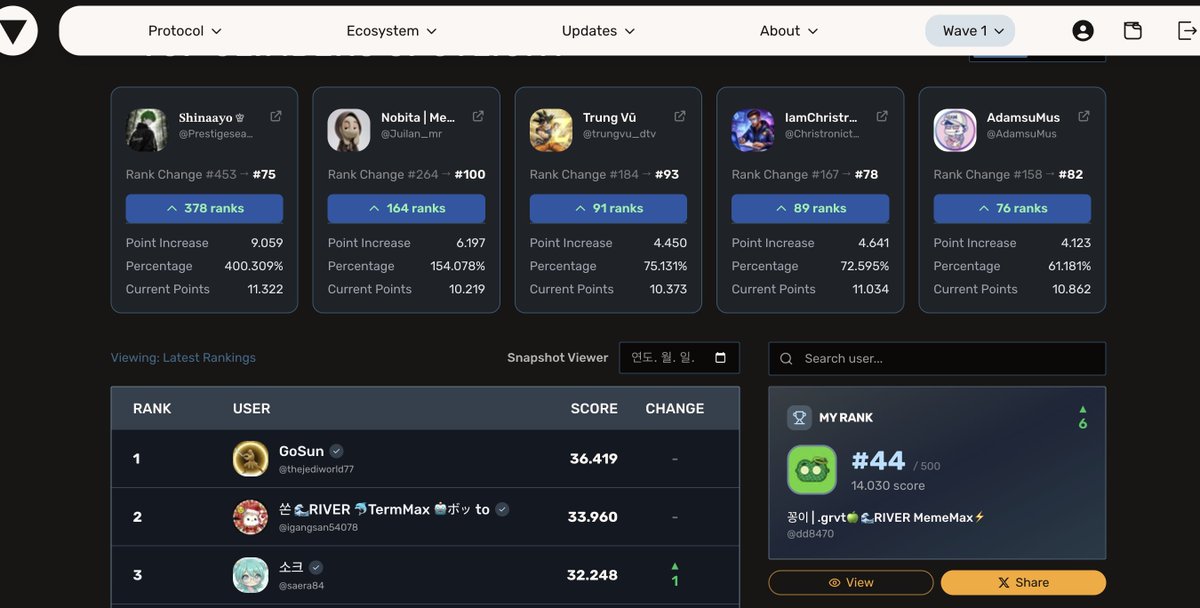Click the 76 ranks button
Image resolution: width=1200 pixels, height=608 pixels.
pos(1012,208)
